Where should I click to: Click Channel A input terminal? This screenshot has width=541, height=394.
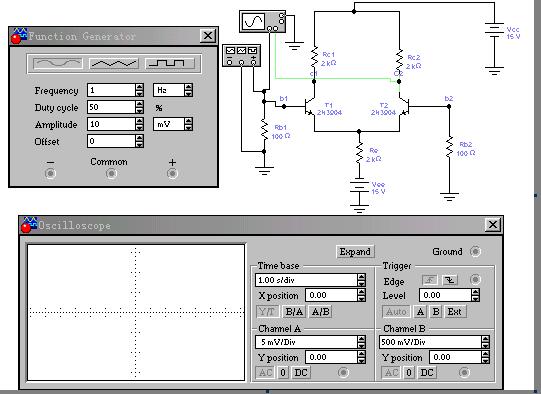point(343,373)
